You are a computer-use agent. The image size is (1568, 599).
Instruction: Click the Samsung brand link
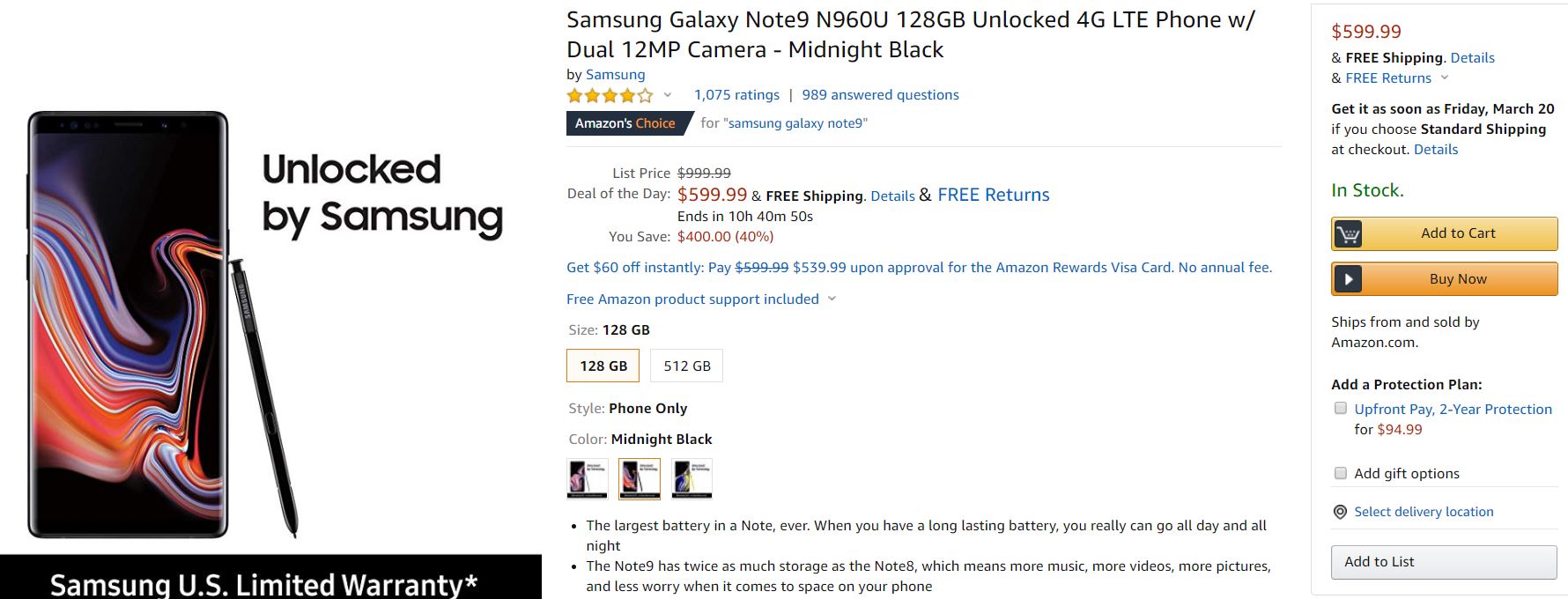click(x=615, y=75)
